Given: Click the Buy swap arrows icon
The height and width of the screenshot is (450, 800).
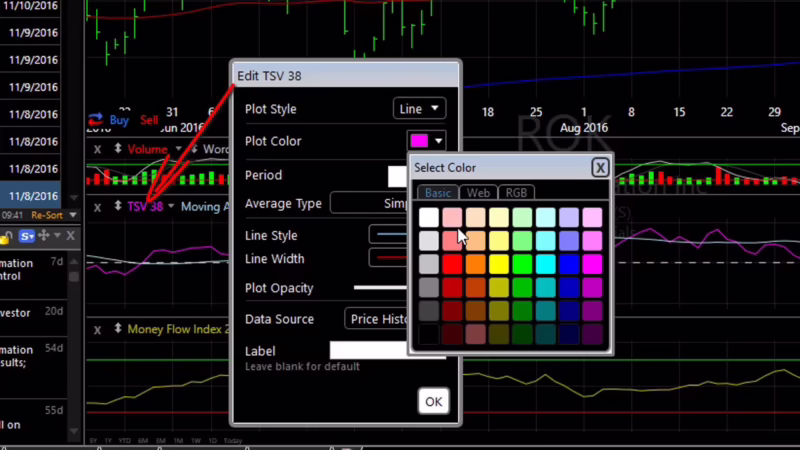Looking at the screenshot, I should tap(96, 120).
